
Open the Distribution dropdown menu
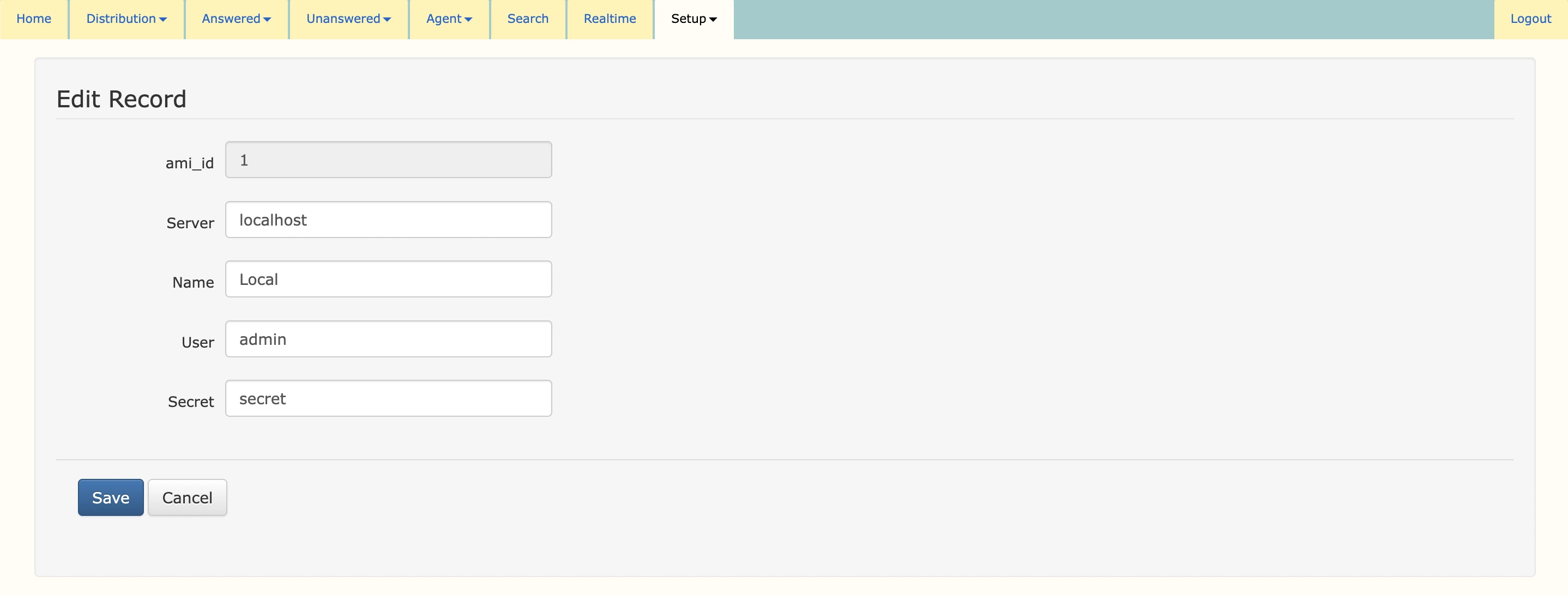point(126,19)
